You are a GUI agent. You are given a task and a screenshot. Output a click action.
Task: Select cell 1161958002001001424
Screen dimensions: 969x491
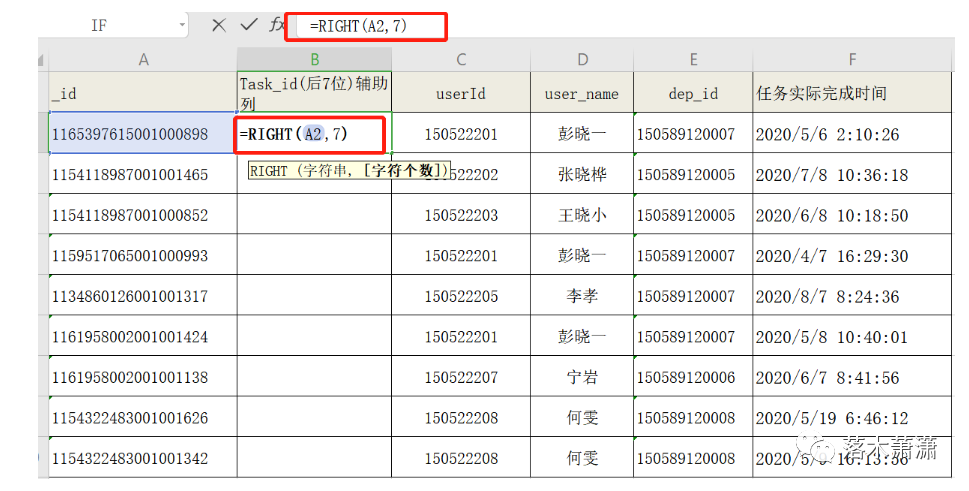[143, 336]
